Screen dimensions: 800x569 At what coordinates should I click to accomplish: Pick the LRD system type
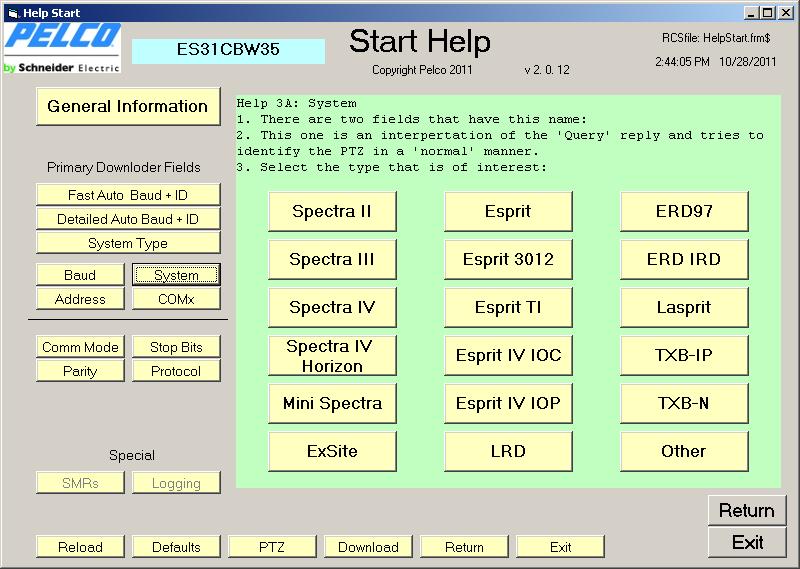(x=508, y=451)
